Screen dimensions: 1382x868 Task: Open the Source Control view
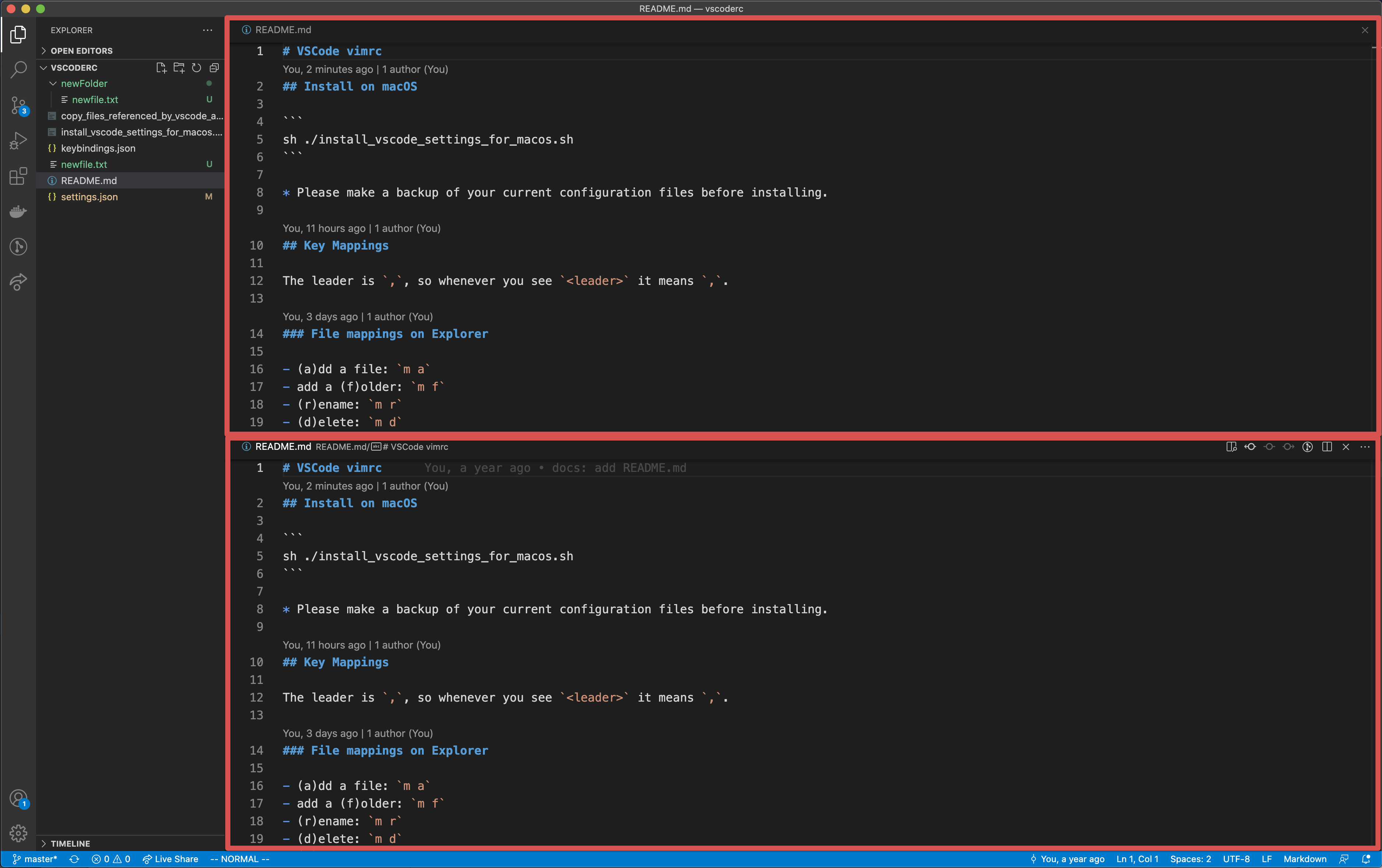[18, 106]
